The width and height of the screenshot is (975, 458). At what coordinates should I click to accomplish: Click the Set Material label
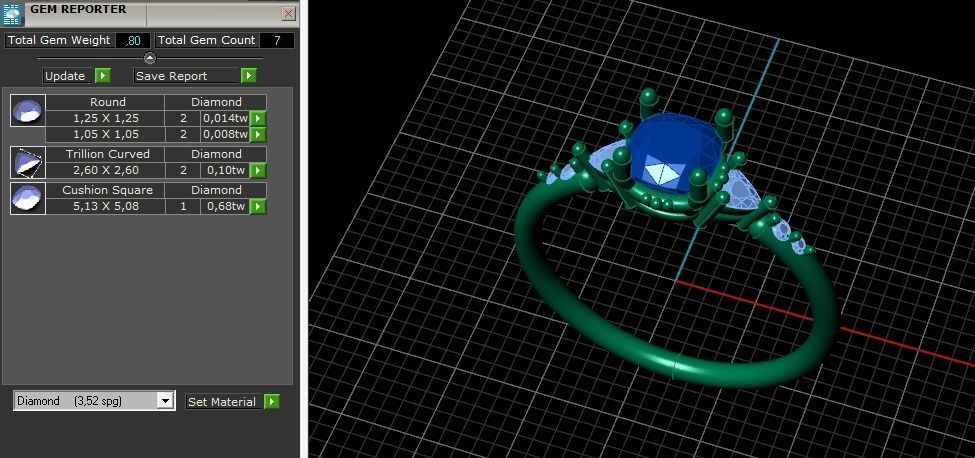click(x=222, y=402)
